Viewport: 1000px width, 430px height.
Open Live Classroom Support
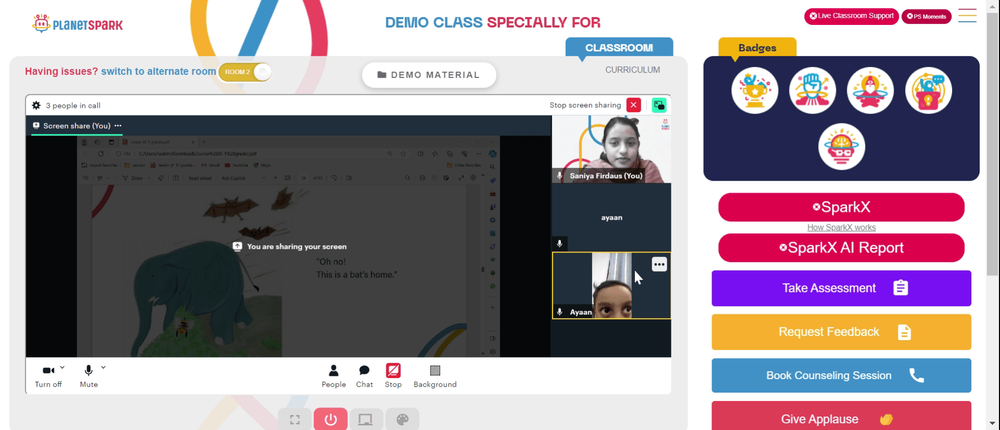(851, 16)
